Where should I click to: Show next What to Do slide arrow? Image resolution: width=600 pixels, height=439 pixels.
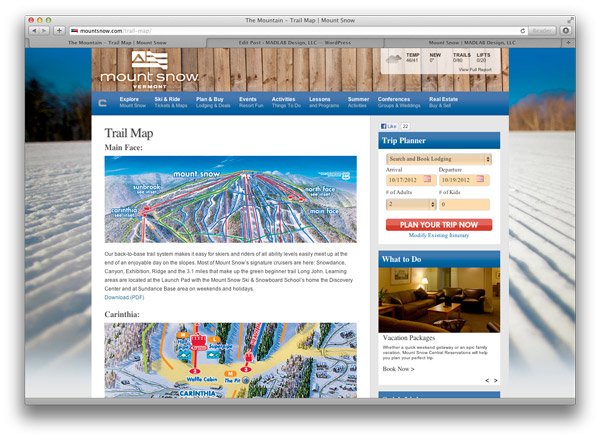(x=496, y=380)
